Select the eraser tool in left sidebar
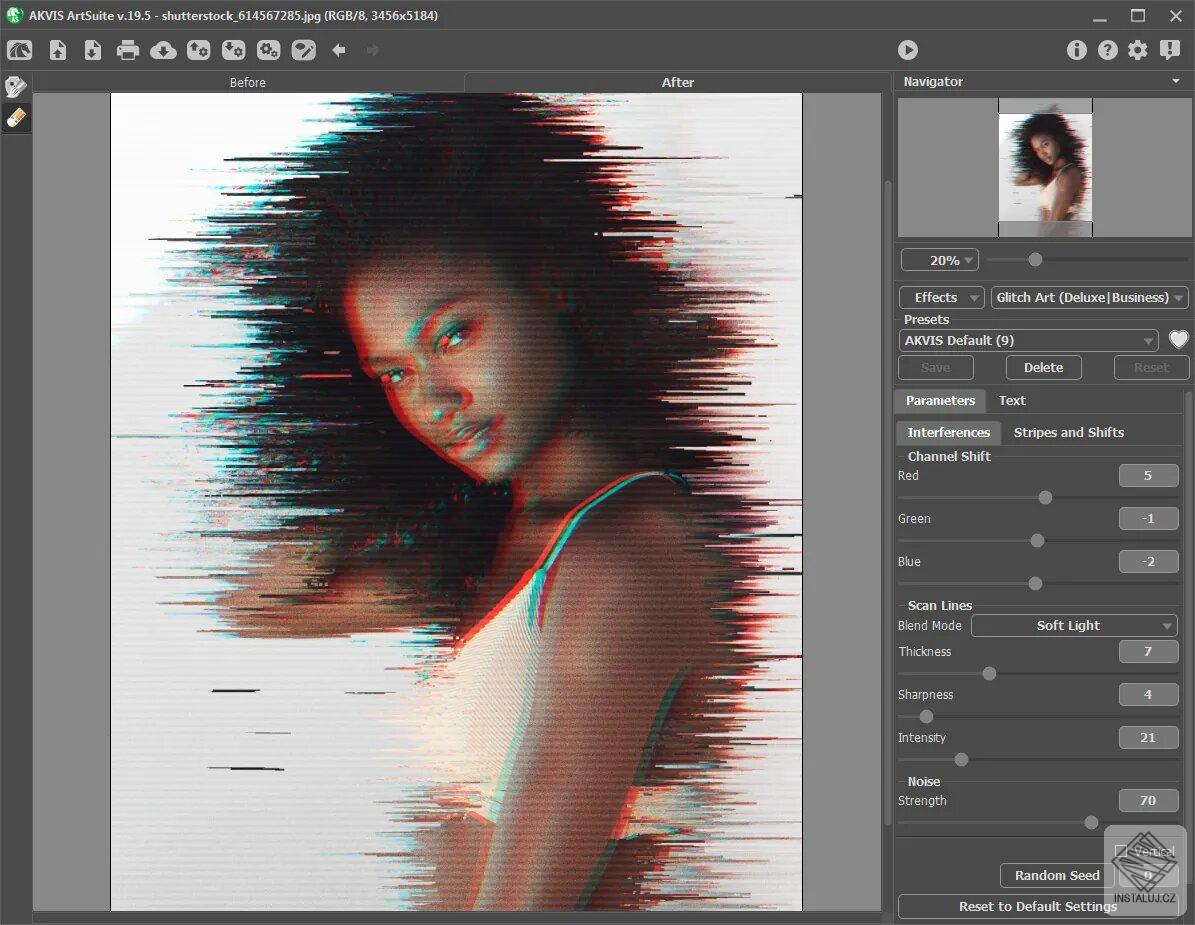The height and width of the screenshot is (925, 1195). tap(15, 118)
